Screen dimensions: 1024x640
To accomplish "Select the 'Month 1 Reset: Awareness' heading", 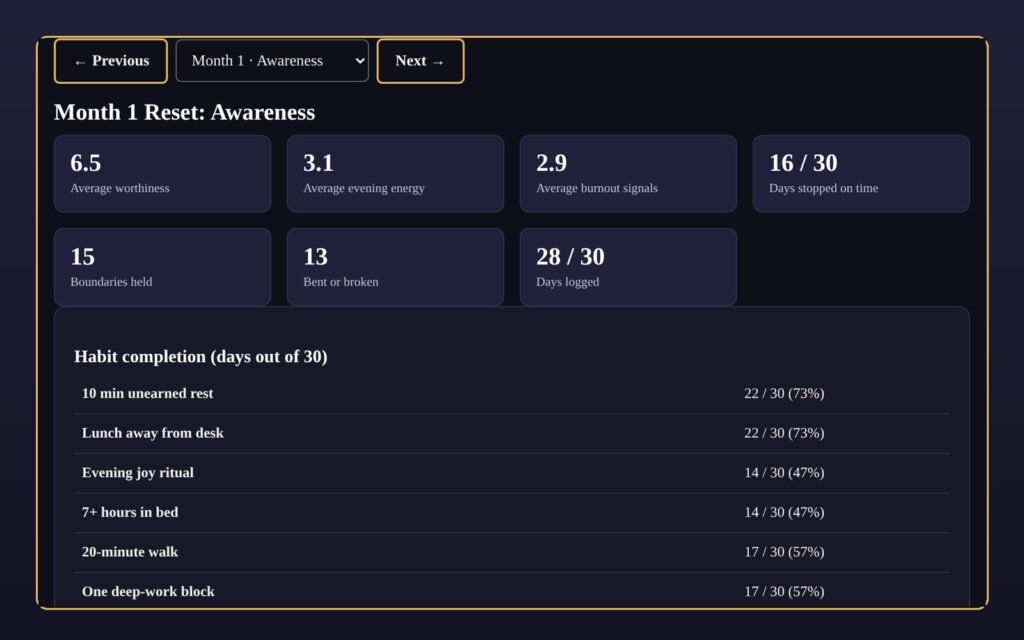I will [x=184, y=112].
